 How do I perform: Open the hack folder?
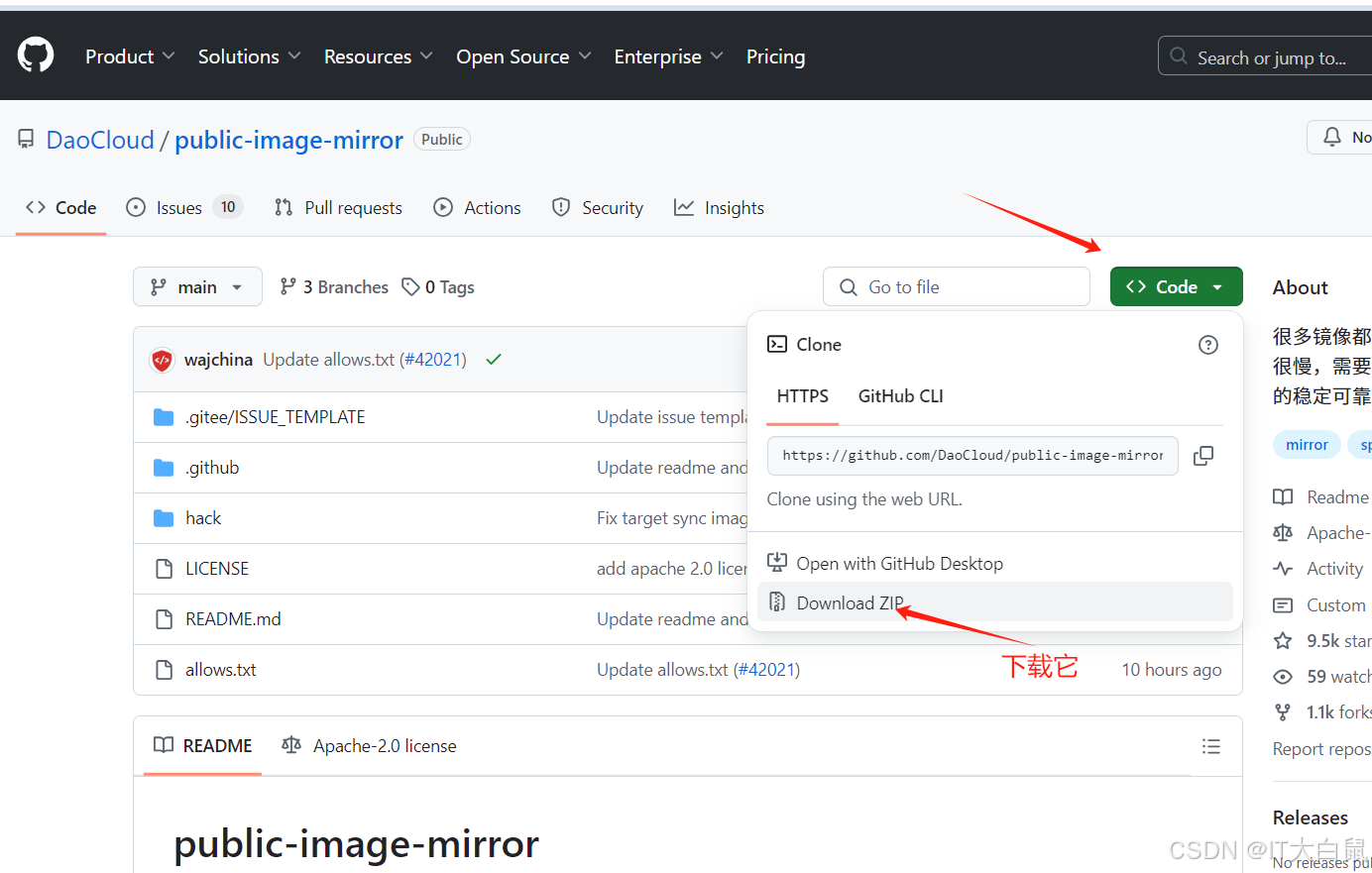203,518
